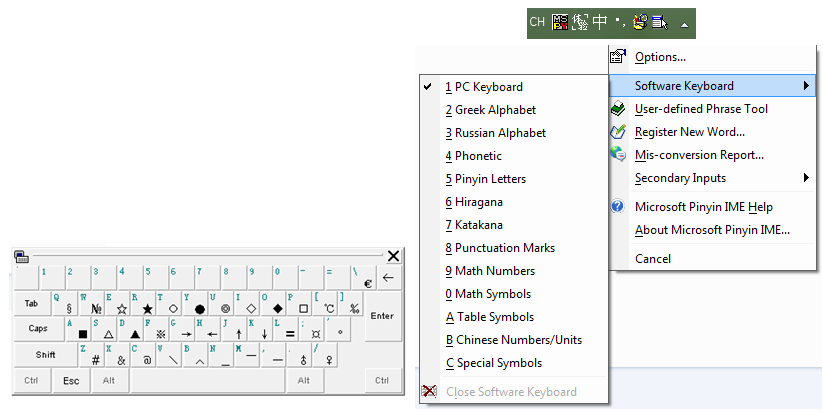This screenshot has height=412, width=823.
Task: Click the E key with hollow star
Action: click(117, 303)
